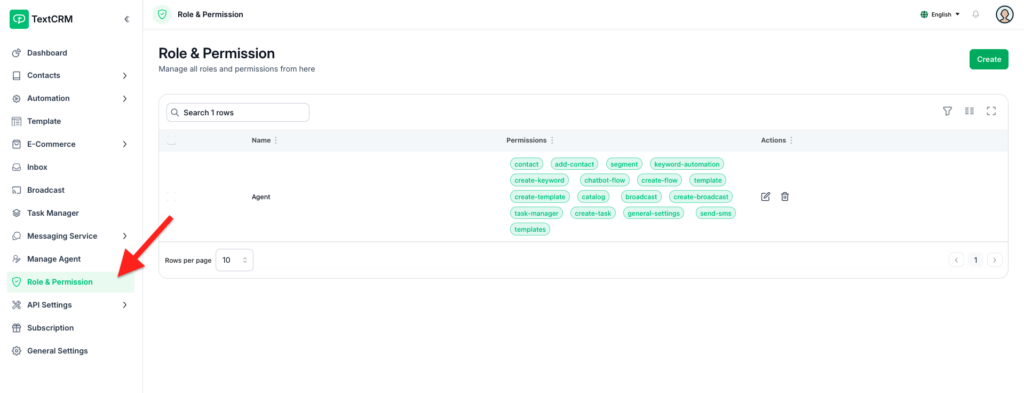
Task: Click the Template icon in the sidebar
Action: click(17, 121)
